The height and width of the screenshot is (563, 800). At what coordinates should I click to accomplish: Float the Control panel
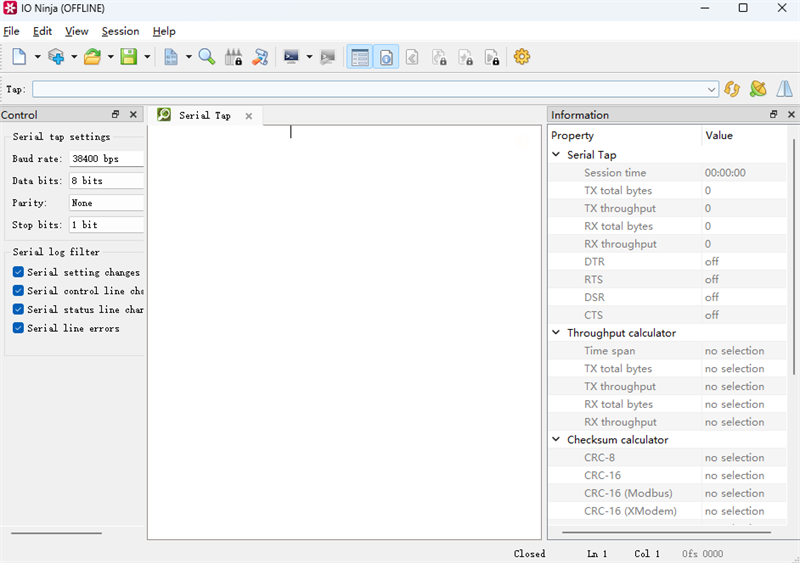point(115,114)
